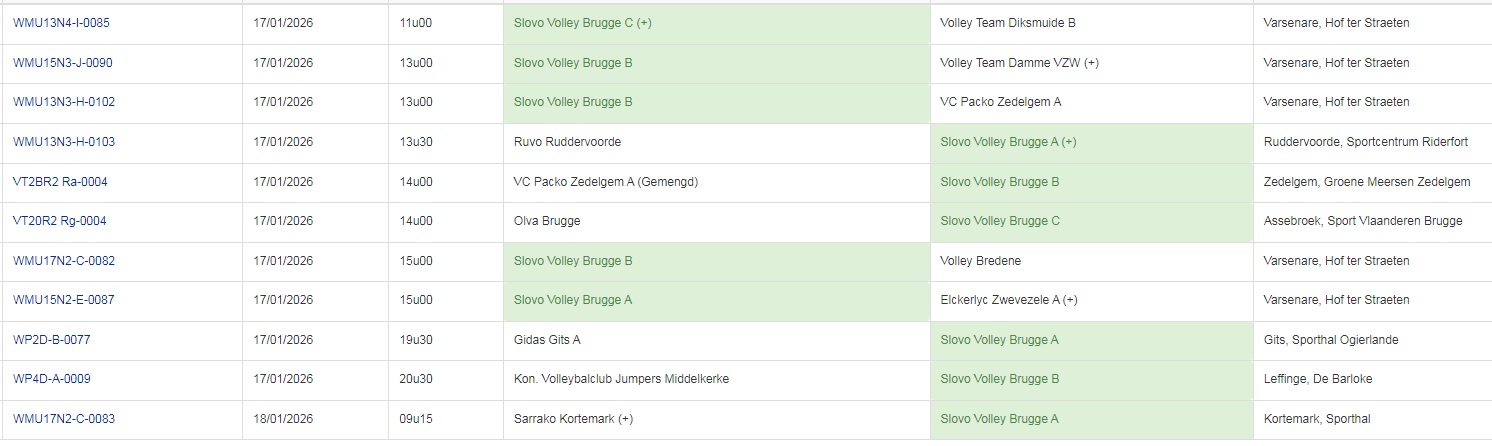Open match link WP2D-B-0077
This screenshot has height=446, width=1492.
point(52,340)
